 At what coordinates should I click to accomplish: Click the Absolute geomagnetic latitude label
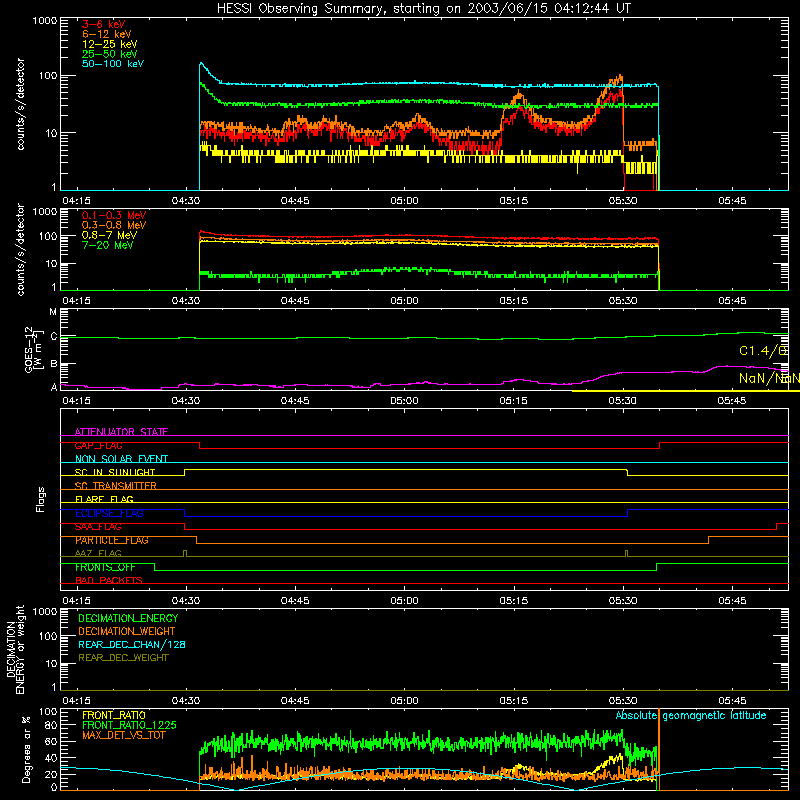[691, 715]
